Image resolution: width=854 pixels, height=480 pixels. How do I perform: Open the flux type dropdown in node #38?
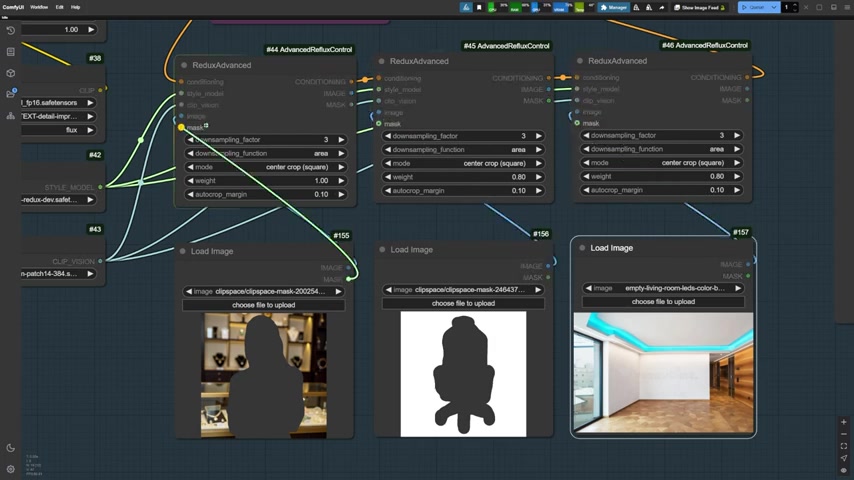[58, 130]
